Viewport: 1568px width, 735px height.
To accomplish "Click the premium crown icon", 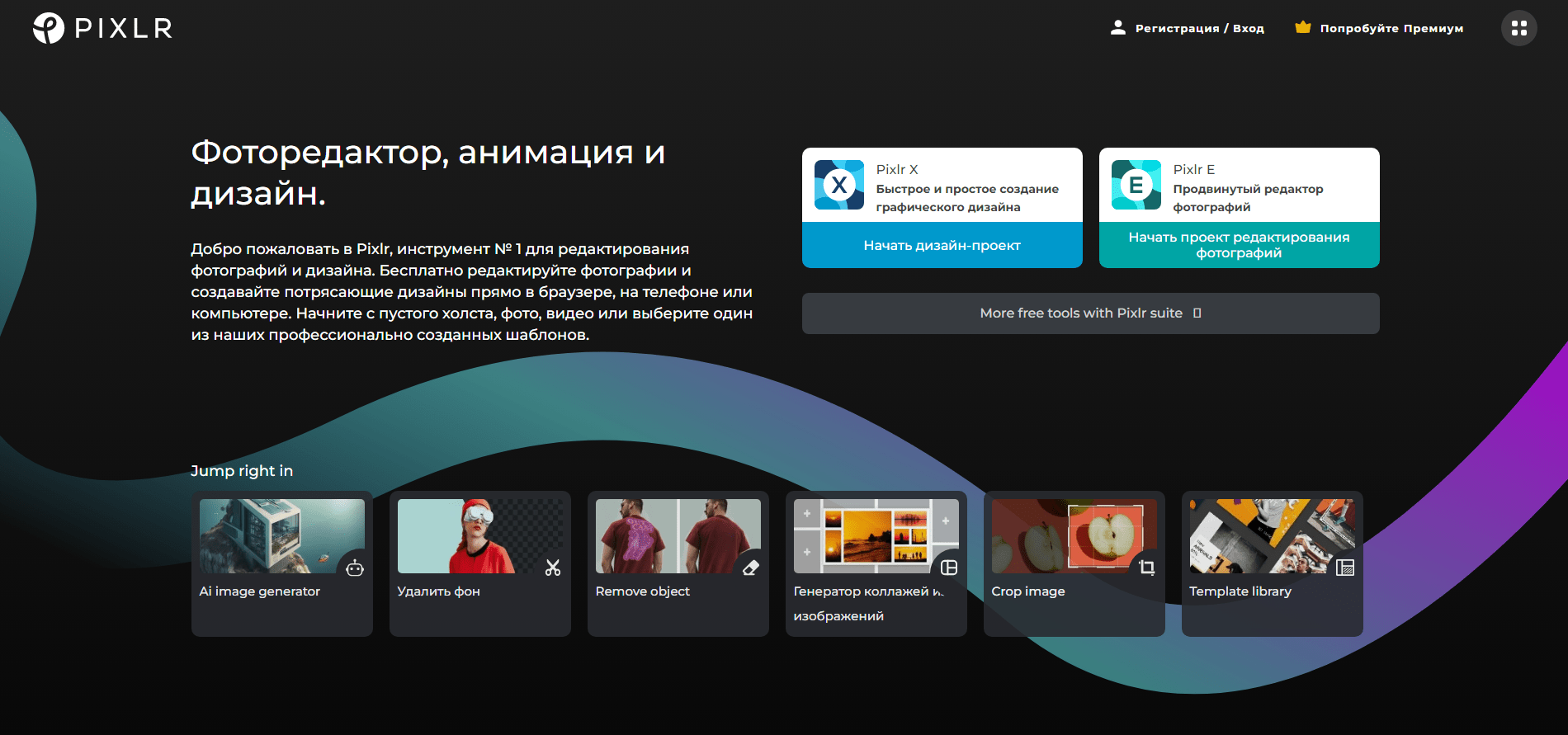I will point(1303,27).
